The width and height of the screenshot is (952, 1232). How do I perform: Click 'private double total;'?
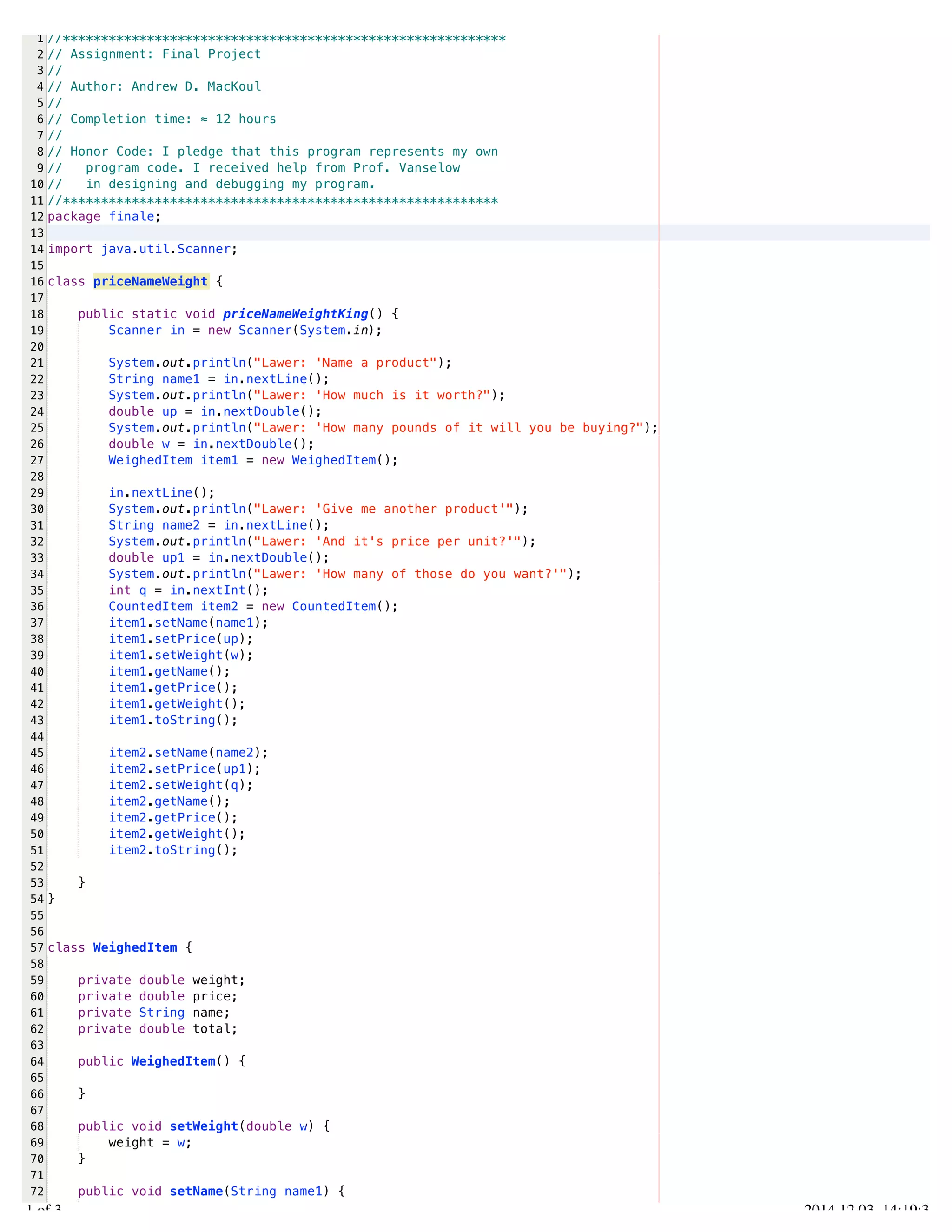[158, 1029]
